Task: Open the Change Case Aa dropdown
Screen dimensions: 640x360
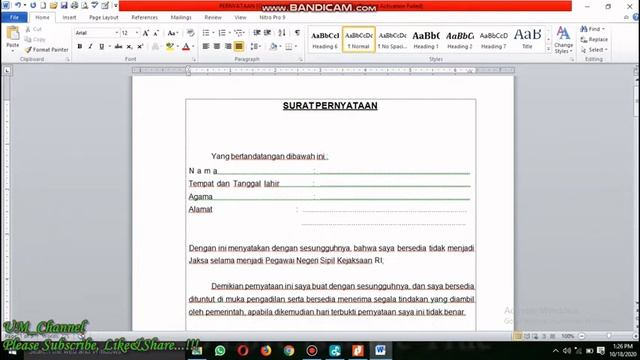Action: tap(173, 33)
